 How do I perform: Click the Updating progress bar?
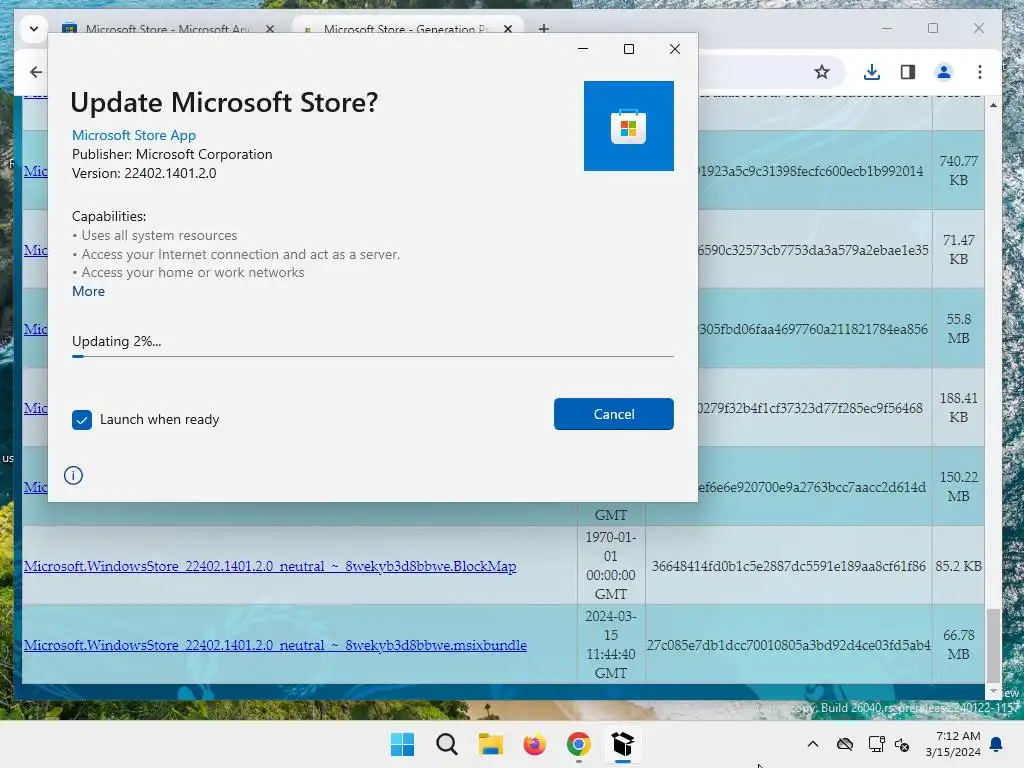pyautogui.click(x=372, y=357)
